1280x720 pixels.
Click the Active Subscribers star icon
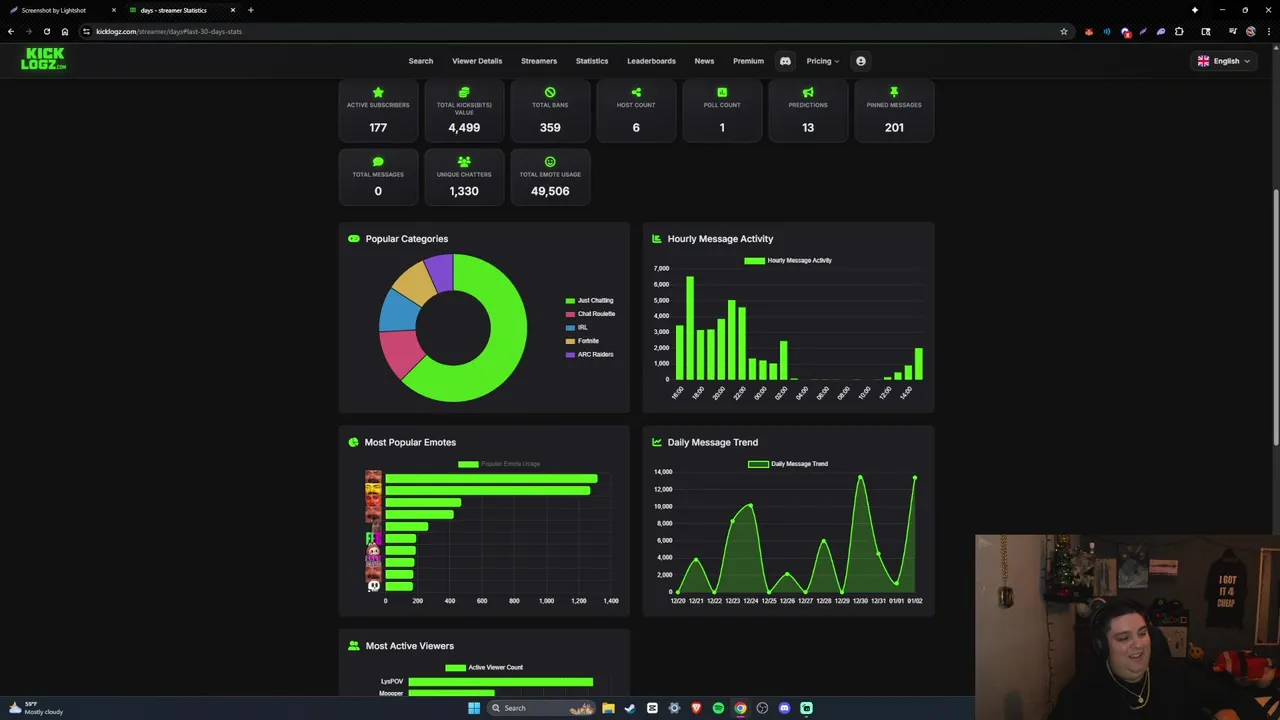click(x=378, y=92)
